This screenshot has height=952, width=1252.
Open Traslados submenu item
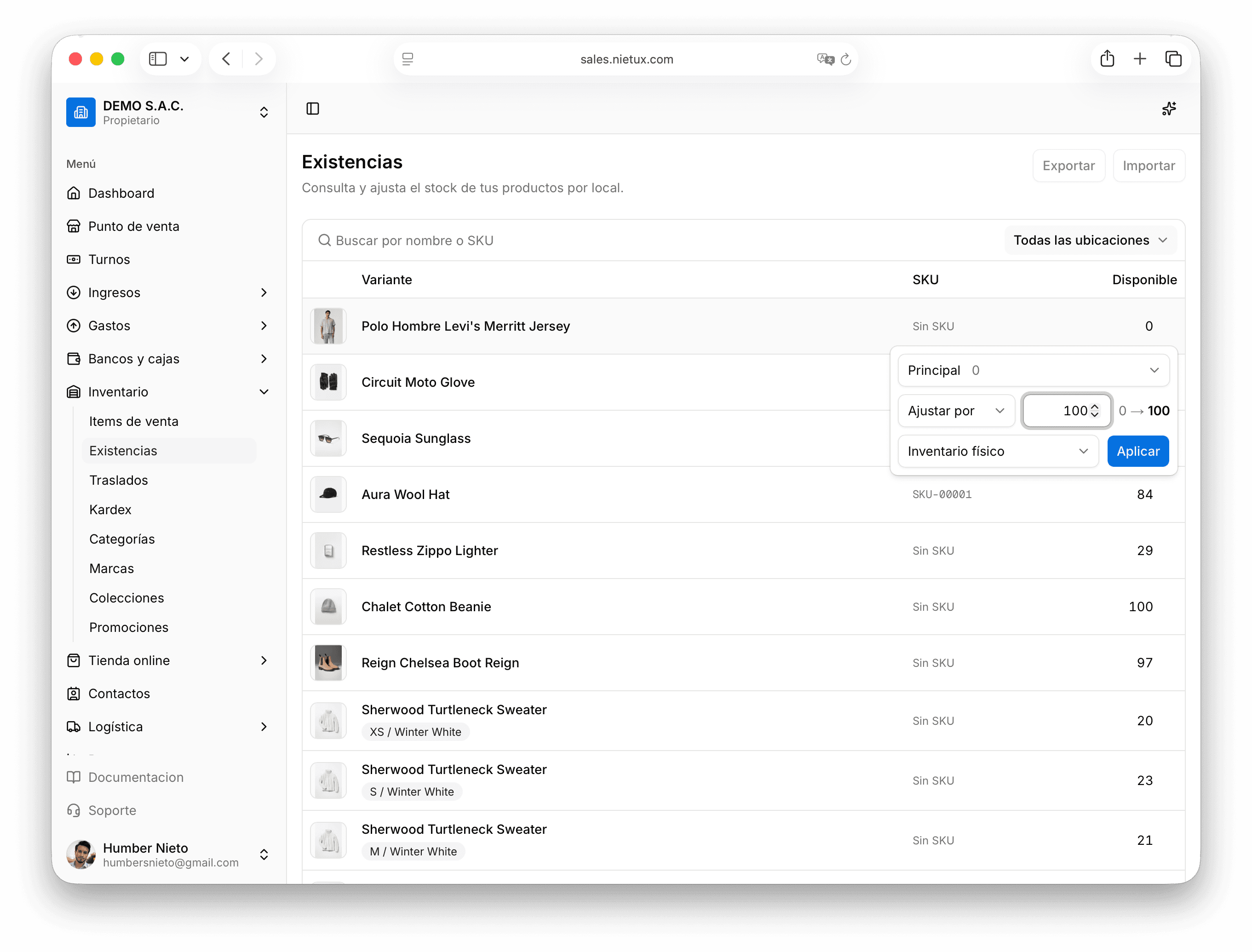[169, 480]
